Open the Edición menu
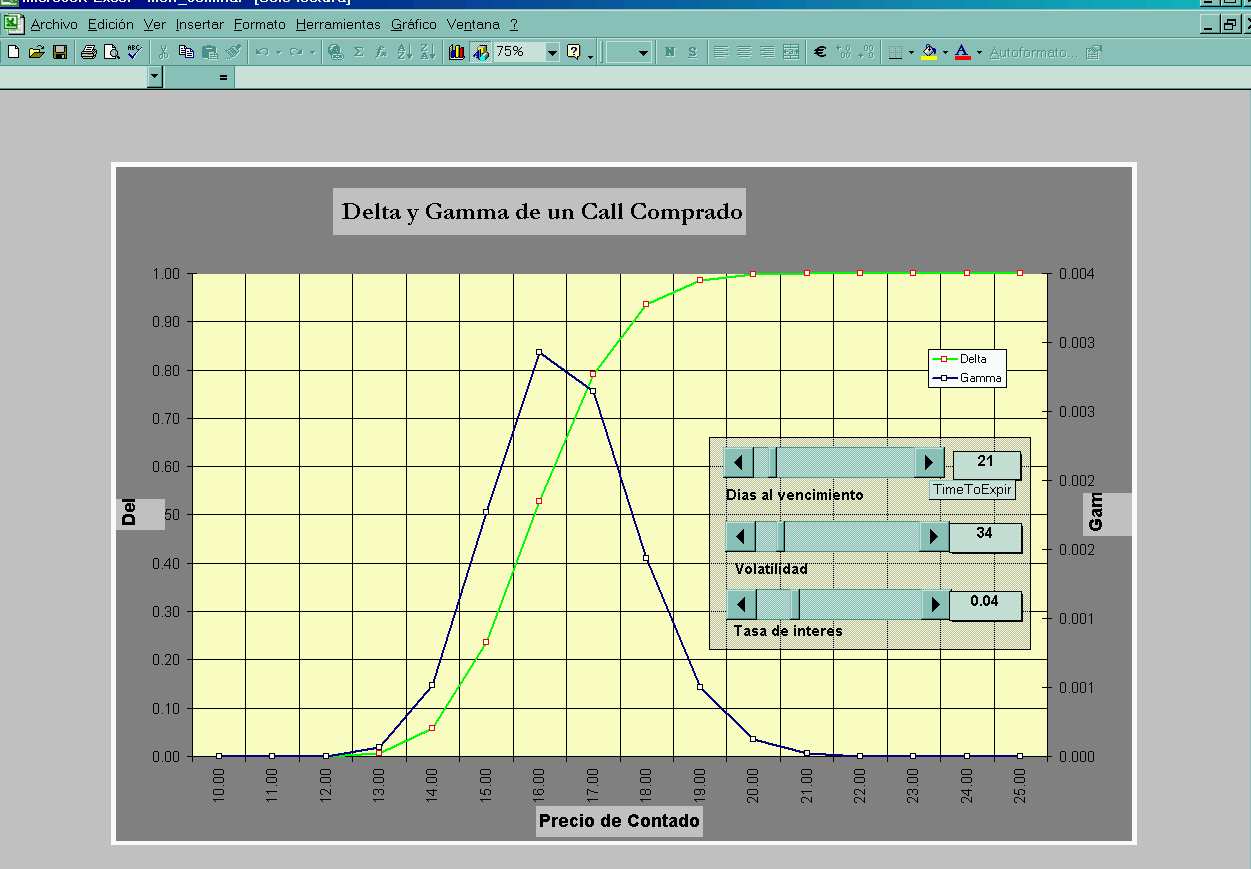The image size is (1251, 869). tap(111, 24)
